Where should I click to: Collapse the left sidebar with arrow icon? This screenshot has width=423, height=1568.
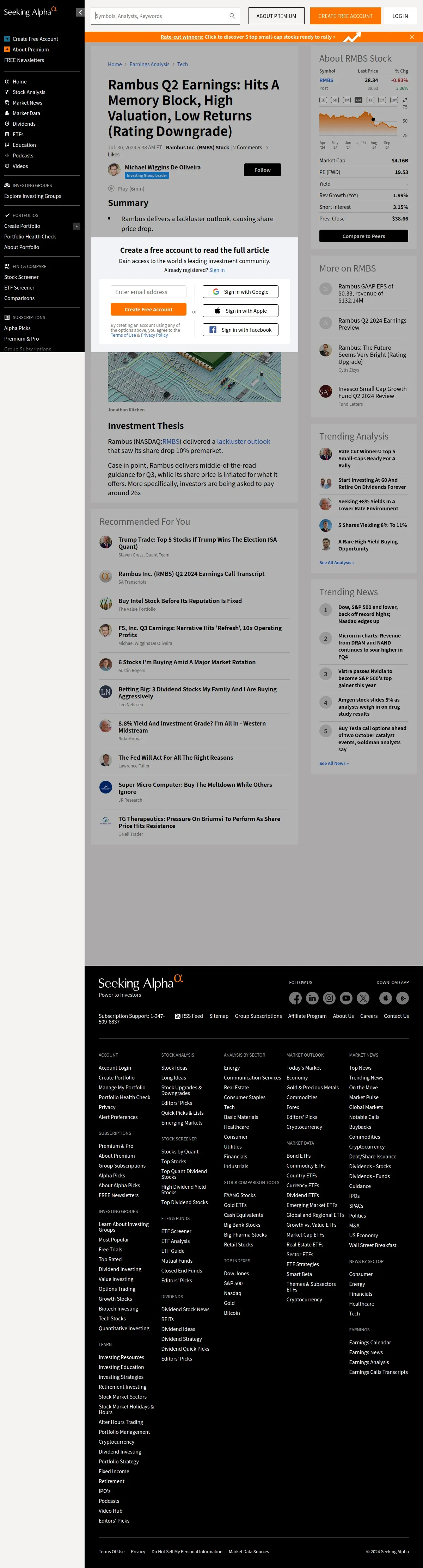coord(80,12)
